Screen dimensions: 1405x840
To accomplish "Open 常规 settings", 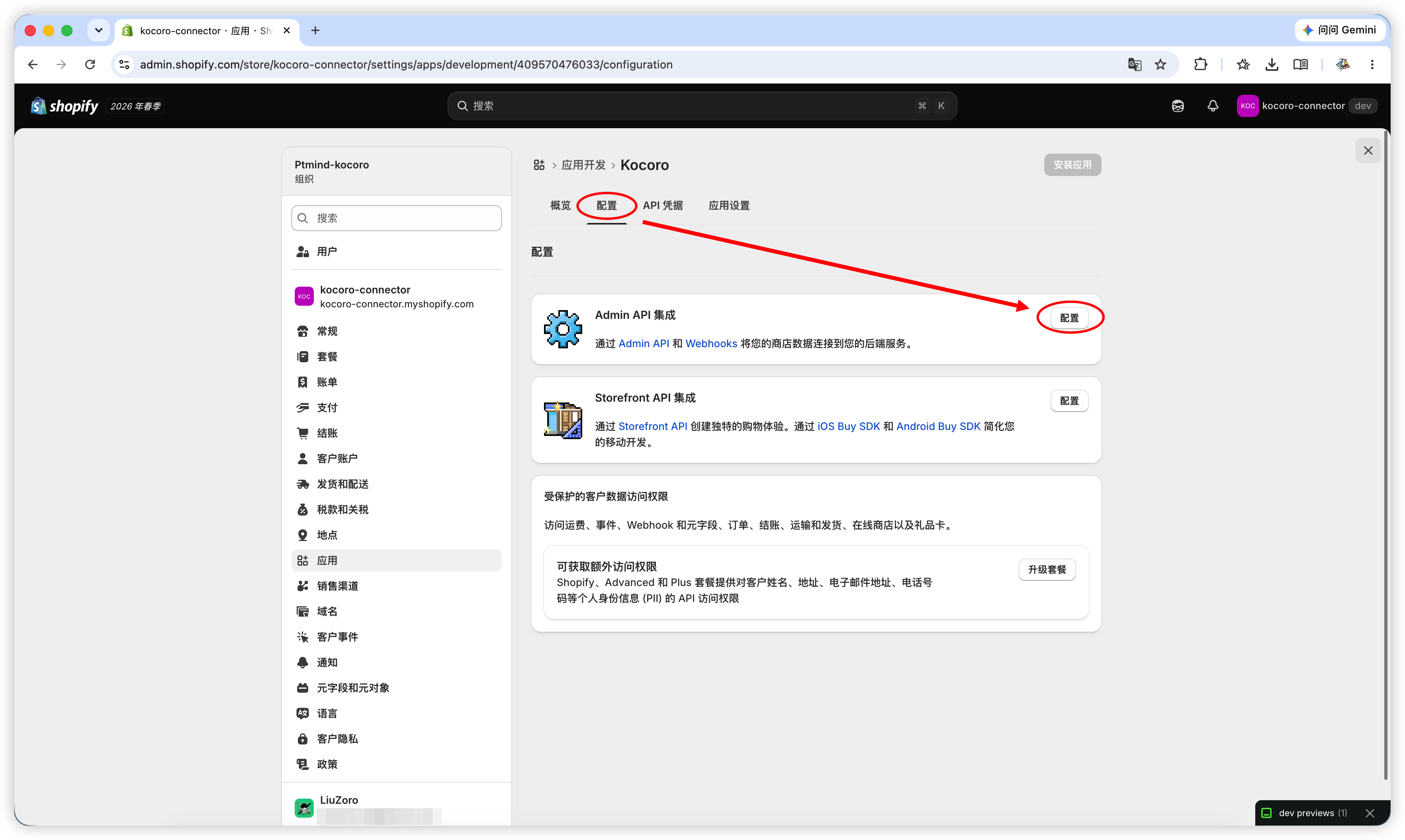I will coord(396,331).
